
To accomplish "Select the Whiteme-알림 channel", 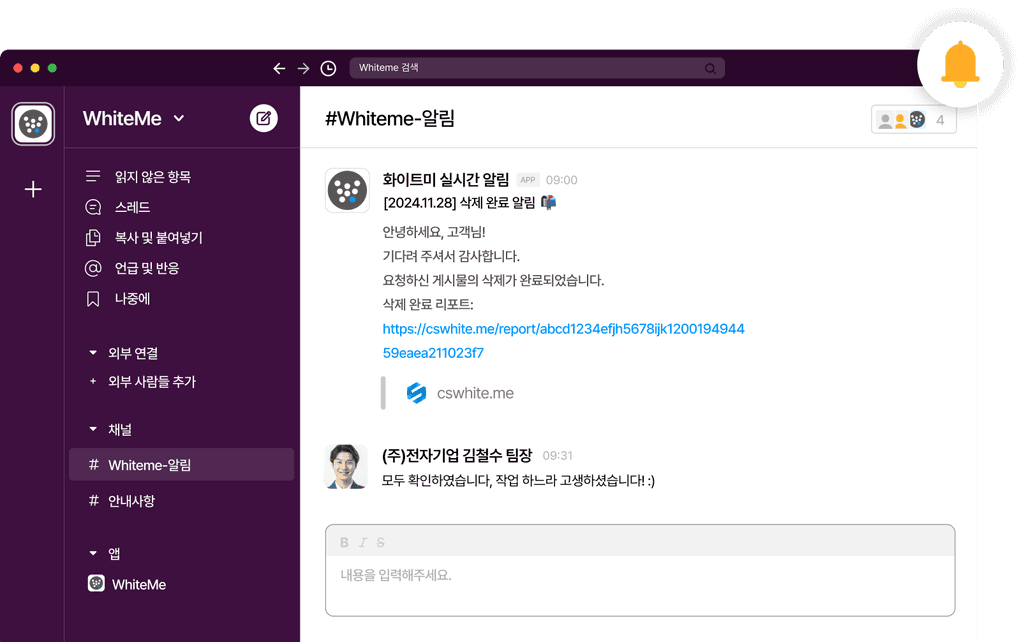I will tap(182, 464).
